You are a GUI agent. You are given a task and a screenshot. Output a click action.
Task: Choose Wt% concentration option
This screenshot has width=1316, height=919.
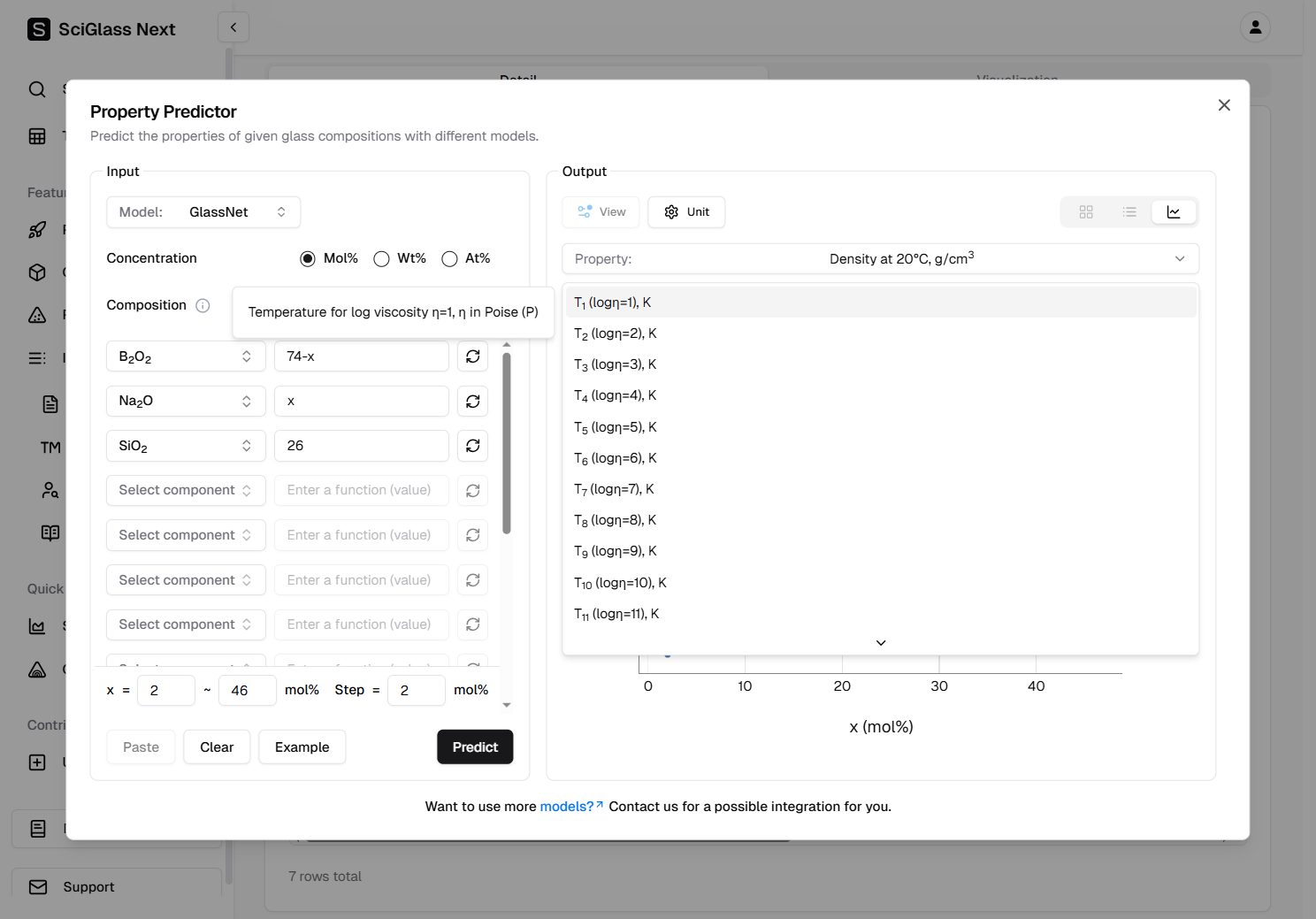click(381, 259)
